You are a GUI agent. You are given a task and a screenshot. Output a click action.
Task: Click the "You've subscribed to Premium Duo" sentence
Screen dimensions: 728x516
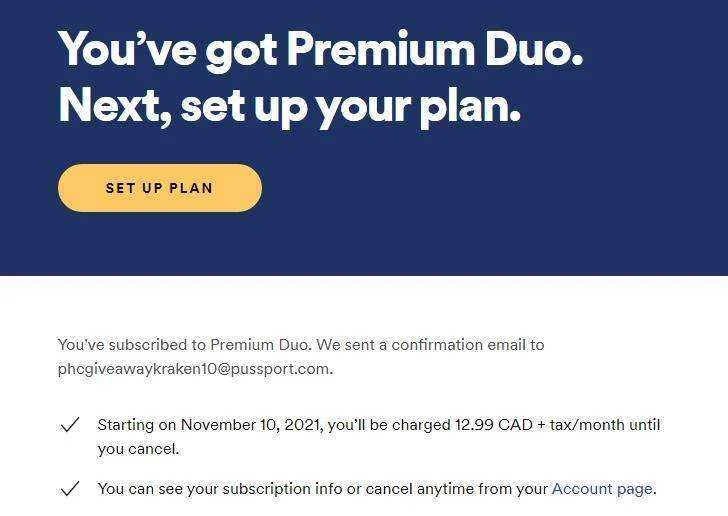coord(183,345)
